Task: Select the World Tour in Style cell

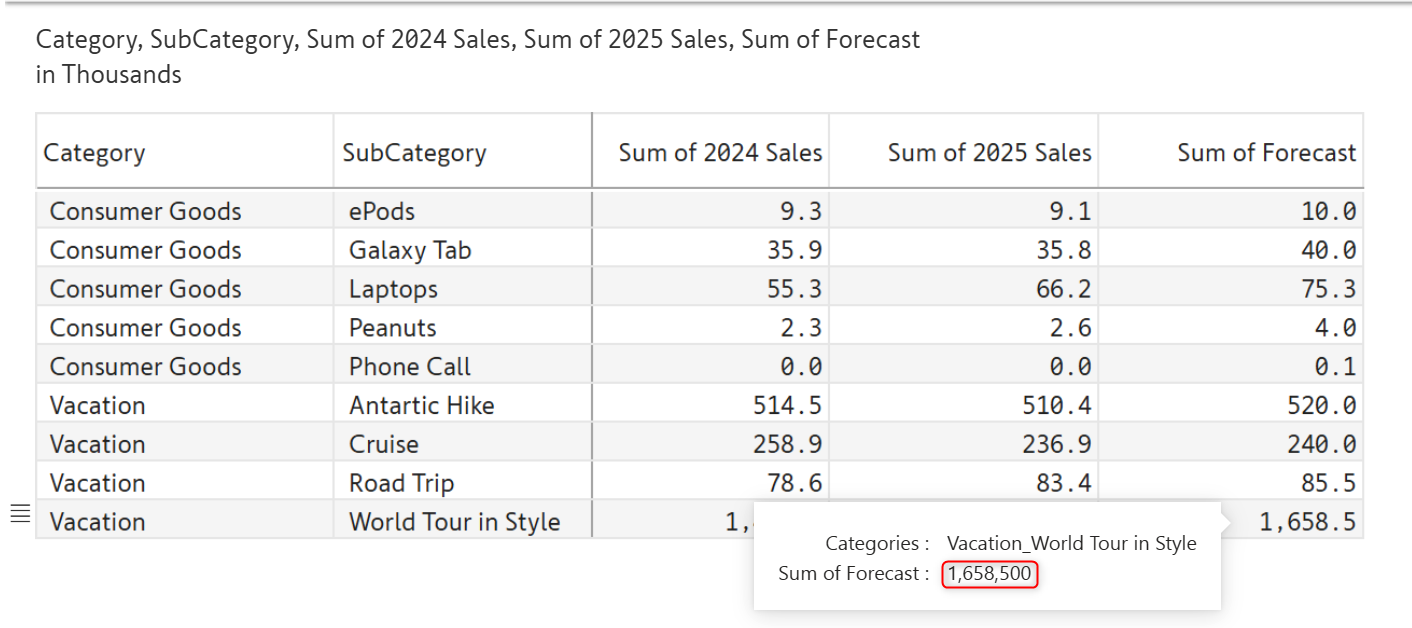Action: tap(454, 522)
